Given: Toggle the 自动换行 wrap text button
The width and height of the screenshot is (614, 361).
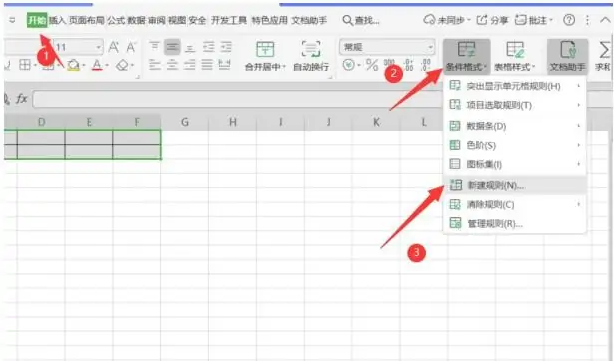Looking at the screenshot, I should 311,56.
